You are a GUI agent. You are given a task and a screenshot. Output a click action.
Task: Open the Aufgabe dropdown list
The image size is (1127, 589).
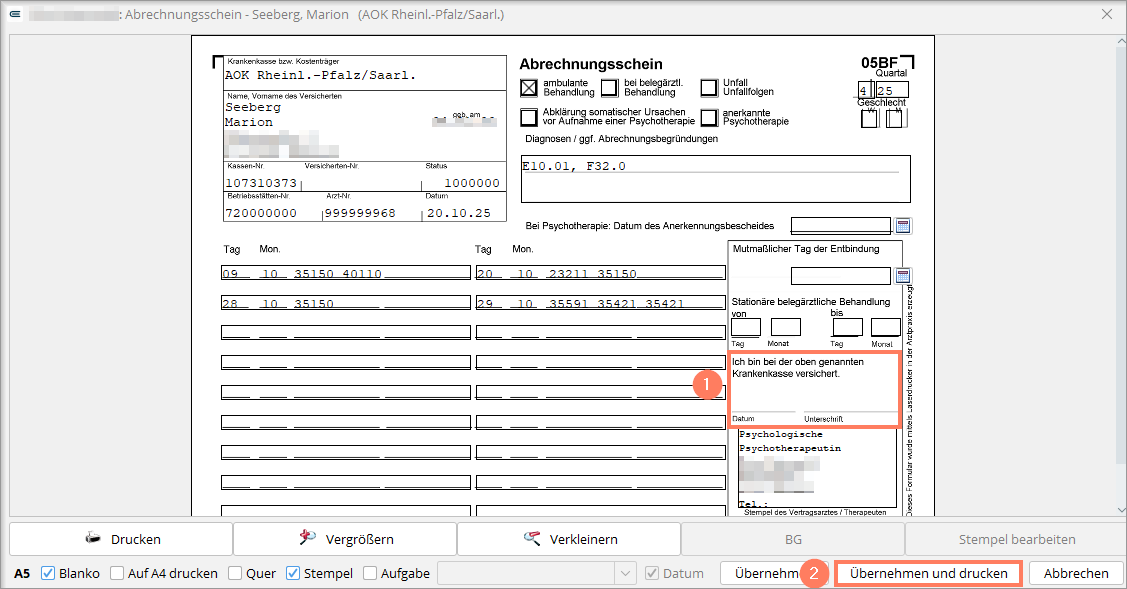[625, 573]
